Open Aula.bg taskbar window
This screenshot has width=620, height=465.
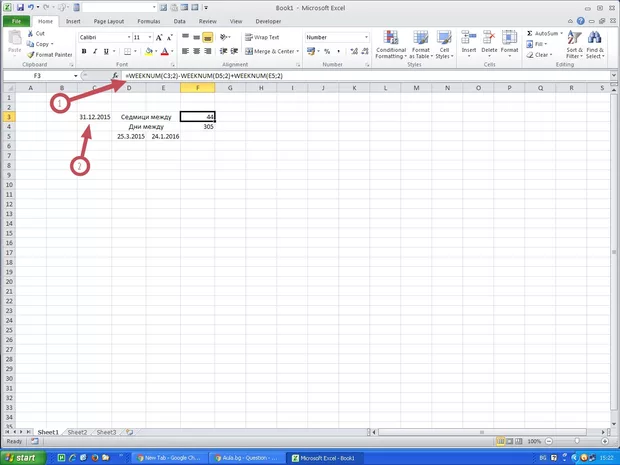coord(247,458)
